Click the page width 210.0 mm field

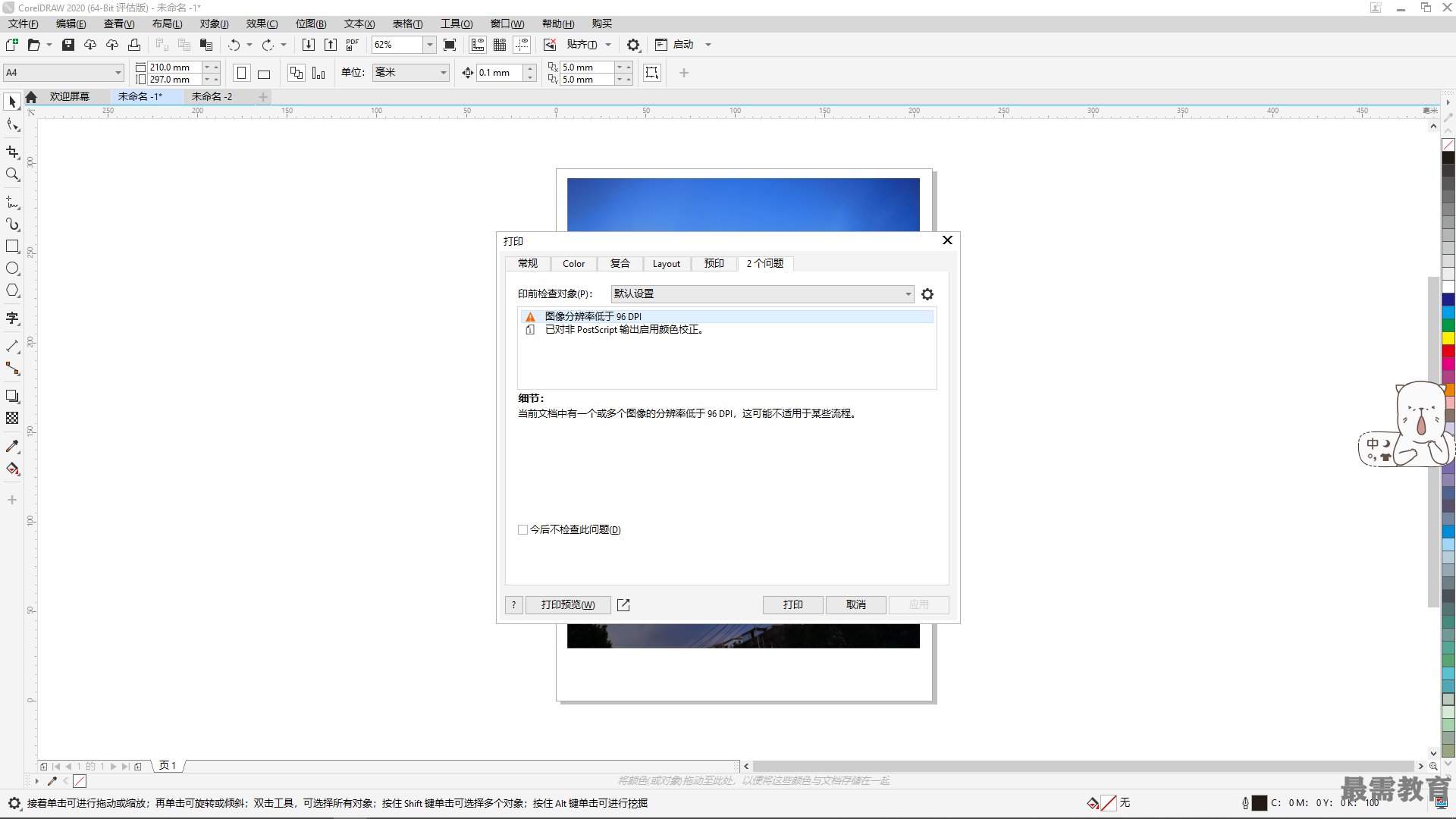[x=174, y=67]
